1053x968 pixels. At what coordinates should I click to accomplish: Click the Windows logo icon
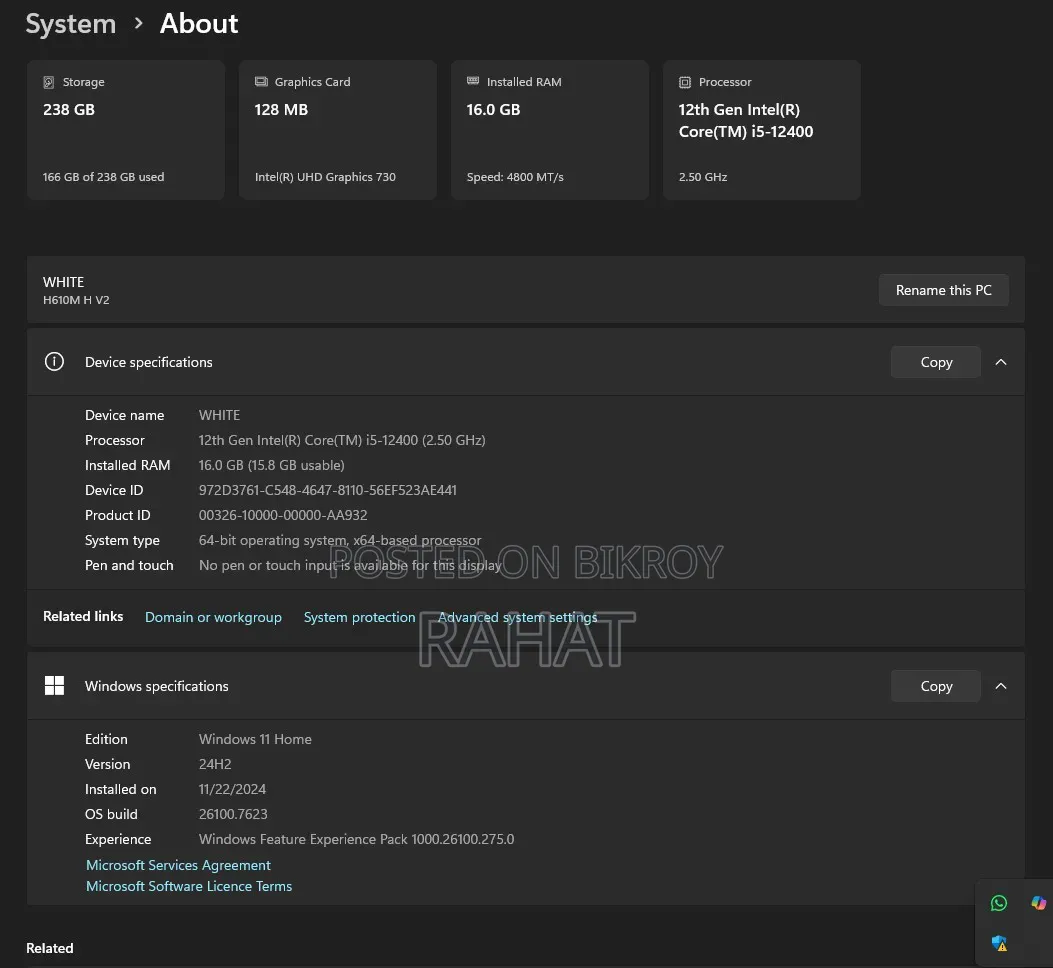[54, 685]
